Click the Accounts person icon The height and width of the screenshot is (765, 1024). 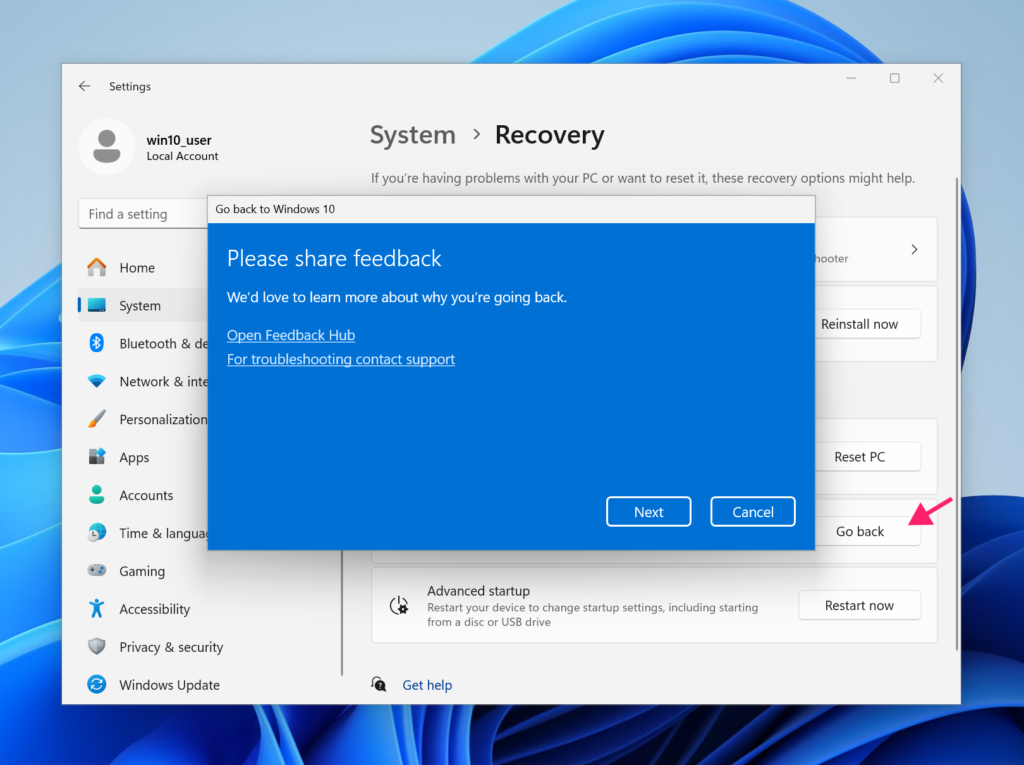pyautogui.click(x=97, y=495)
